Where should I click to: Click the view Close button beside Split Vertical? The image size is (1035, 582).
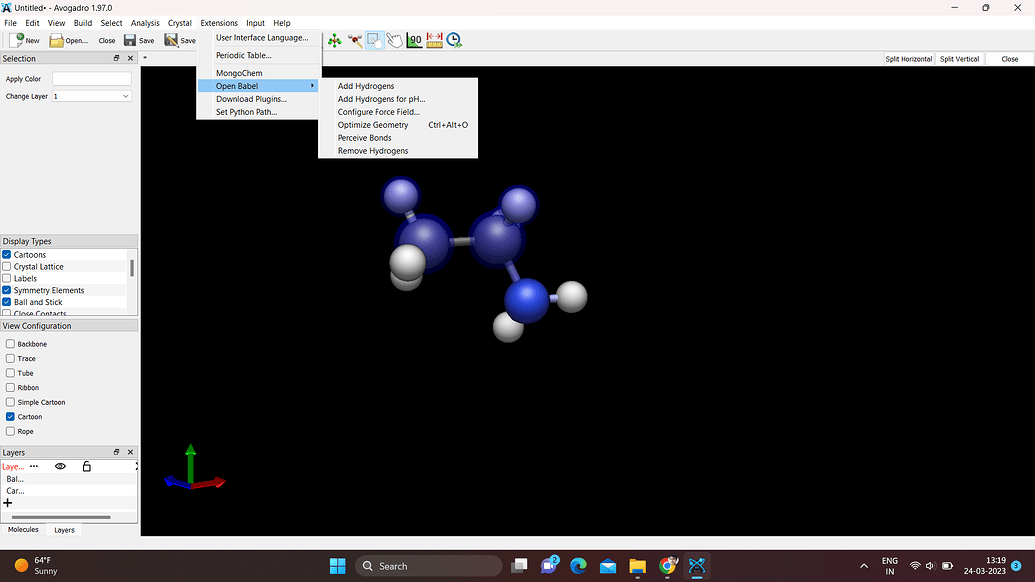coord(1010,59)
